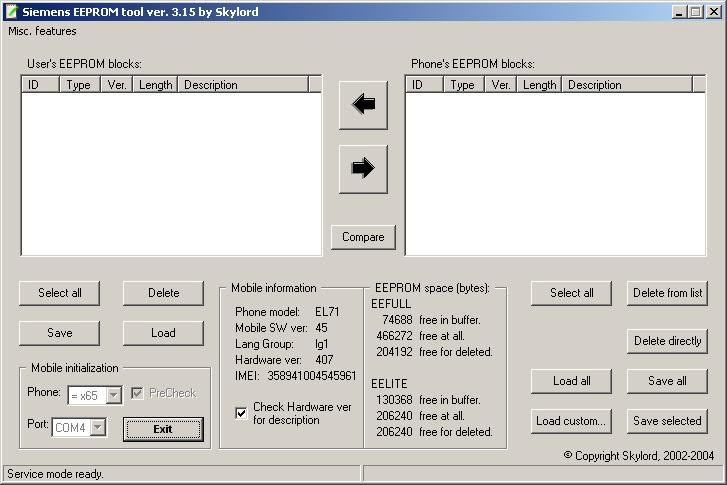This screenshot has height=485, width=727.
Task: Sort Phone's blocks by Length column
Action: [x=539, y=85]
